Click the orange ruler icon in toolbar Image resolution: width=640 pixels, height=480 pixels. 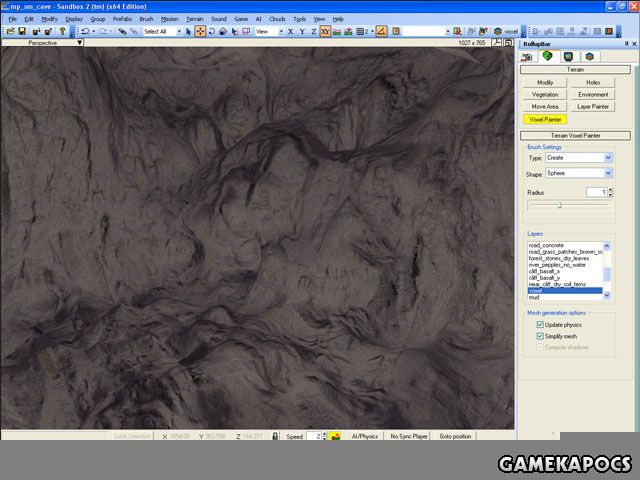pyautogui.click(x=396, y=31)
